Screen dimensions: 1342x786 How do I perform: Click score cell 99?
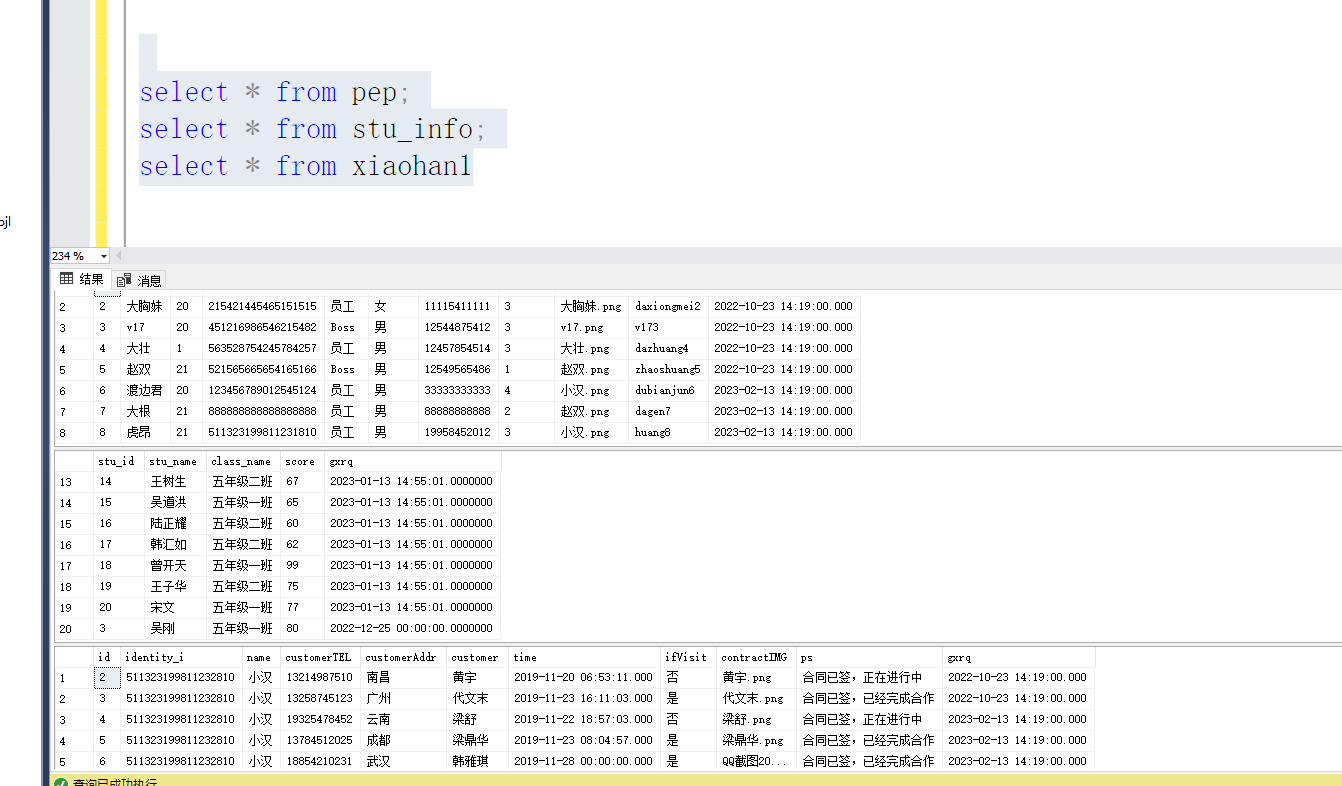tap(301, 565)
